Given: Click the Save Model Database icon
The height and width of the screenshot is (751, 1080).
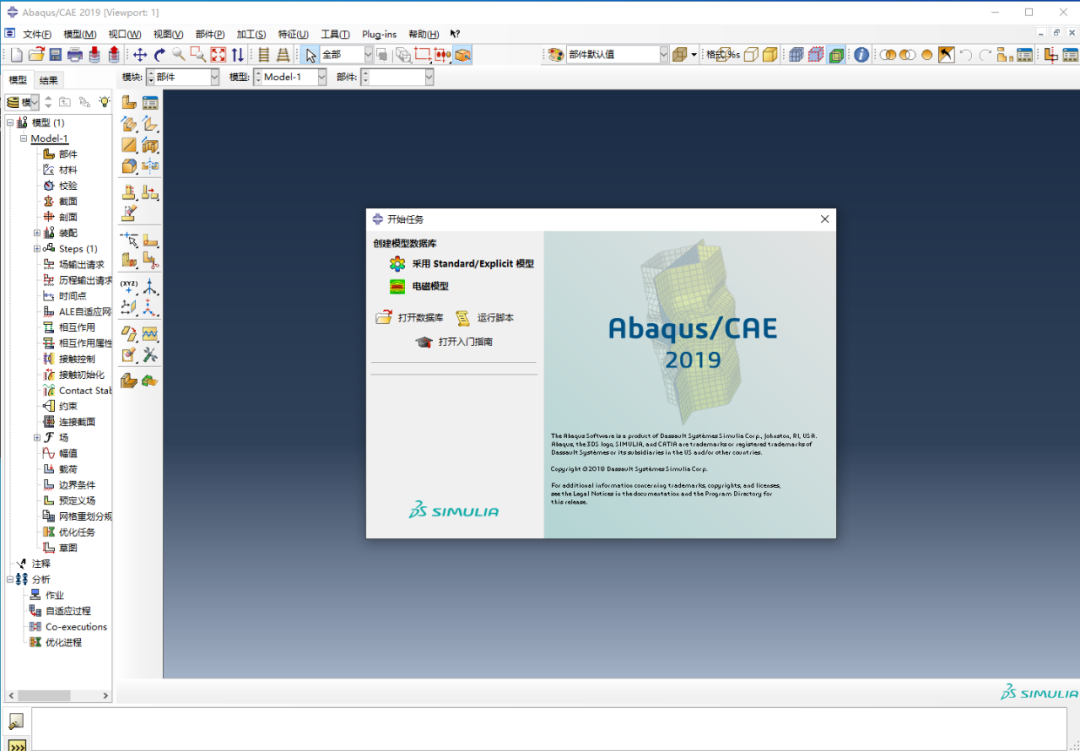Looking at the screenshot, I should click(55, 55).
